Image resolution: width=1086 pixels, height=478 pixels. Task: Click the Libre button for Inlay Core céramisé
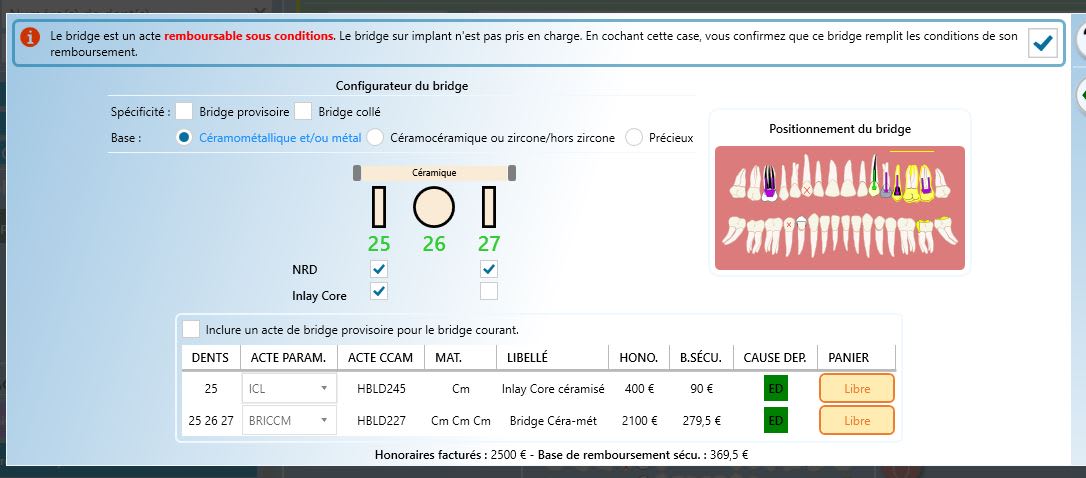point(856,388)
